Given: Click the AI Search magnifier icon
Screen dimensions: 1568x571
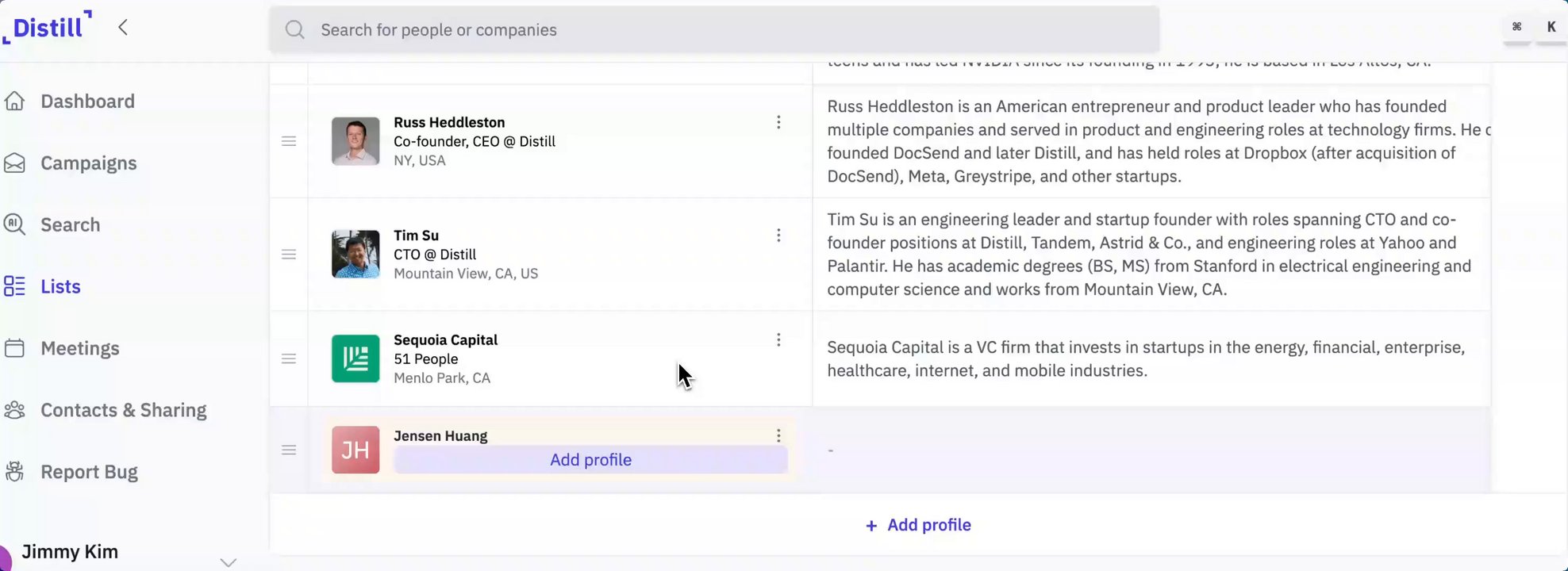Looking at the screenshot, I should tap(14, 224).
